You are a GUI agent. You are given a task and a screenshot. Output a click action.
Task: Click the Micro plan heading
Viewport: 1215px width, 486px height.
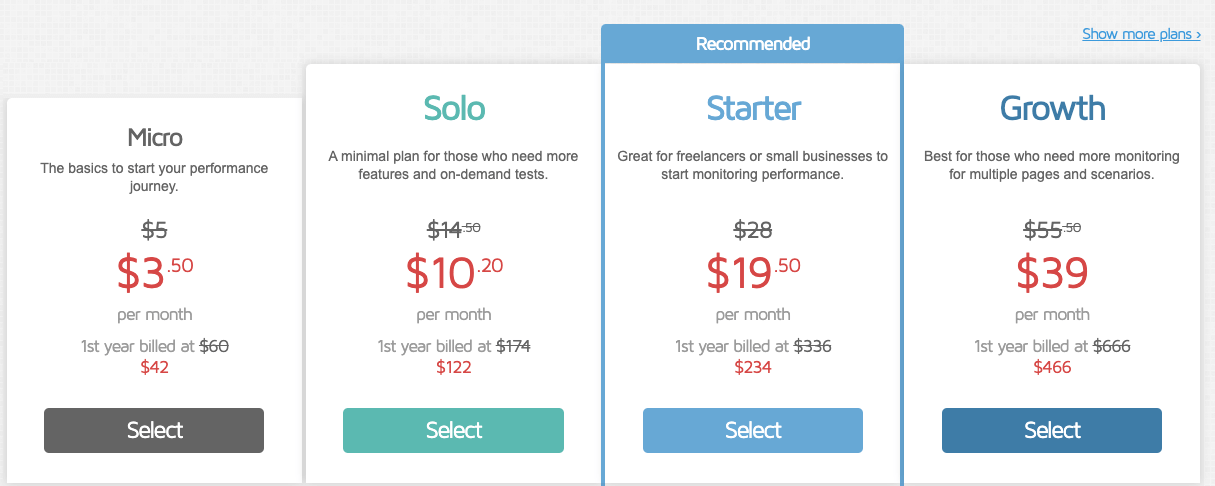click(x=155, y=137)
